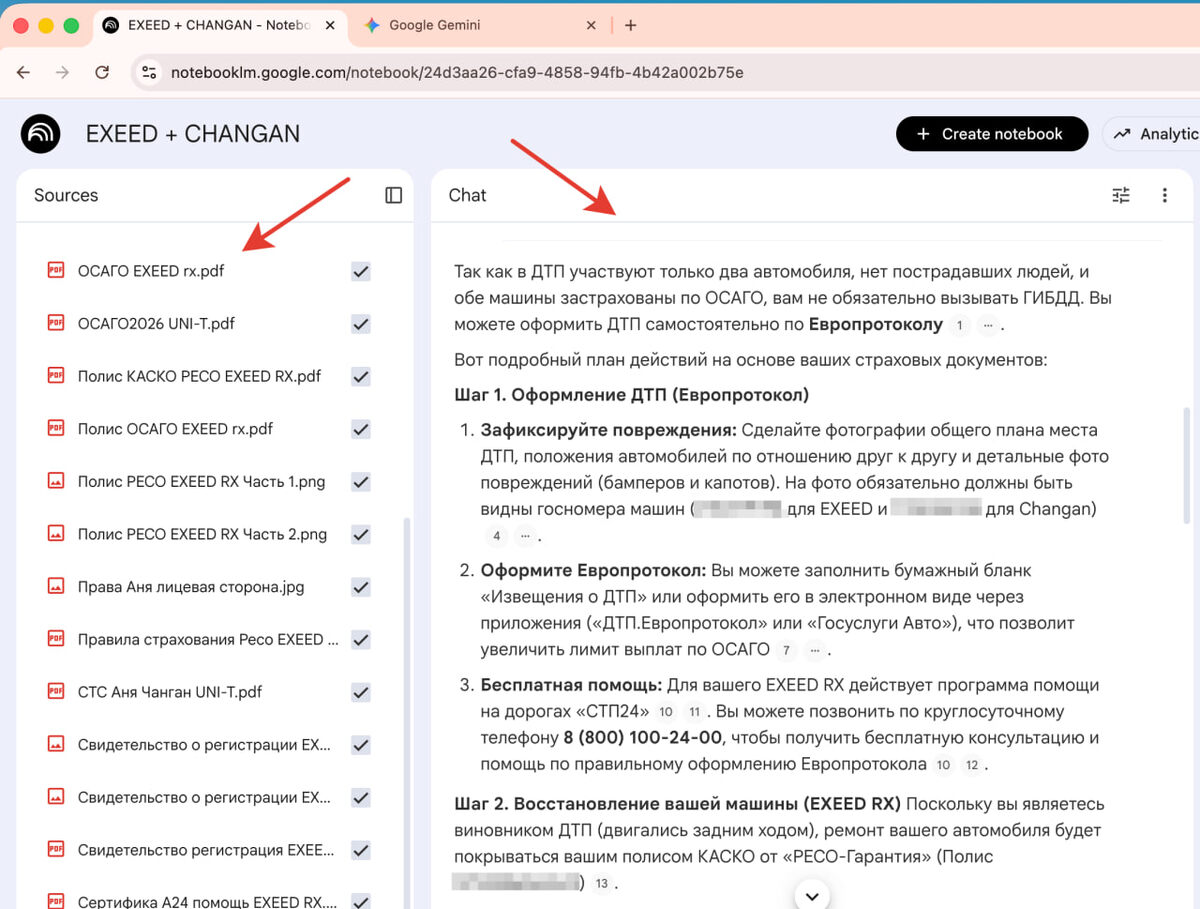This screenshot has height=909, width=1200.
Task: Expand citations after citation 4
Action: click(526, 536)
